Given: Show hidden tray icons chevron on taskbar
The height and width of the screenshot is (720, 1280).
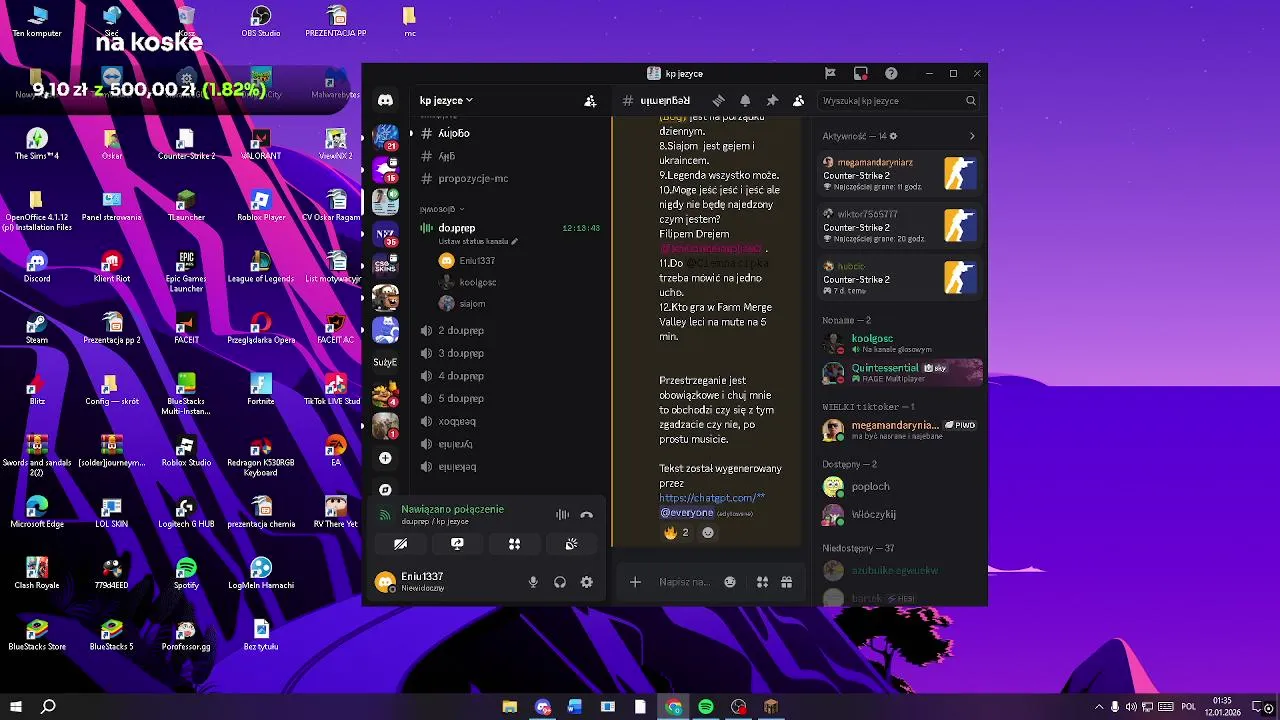Looking at the screenshot, I should click(x=1099, y=707).
